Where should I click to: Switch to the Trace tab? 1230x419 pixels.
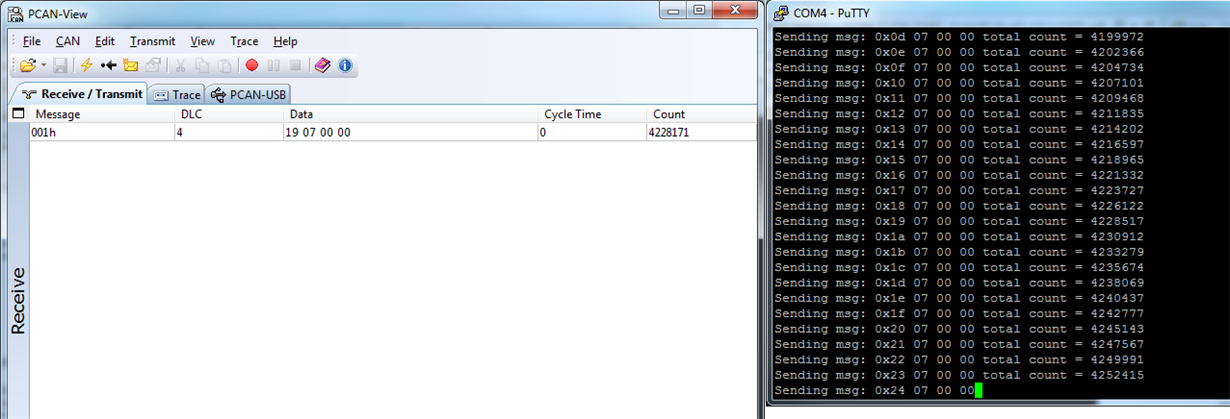pyautogui.click(x=176, y=95)
